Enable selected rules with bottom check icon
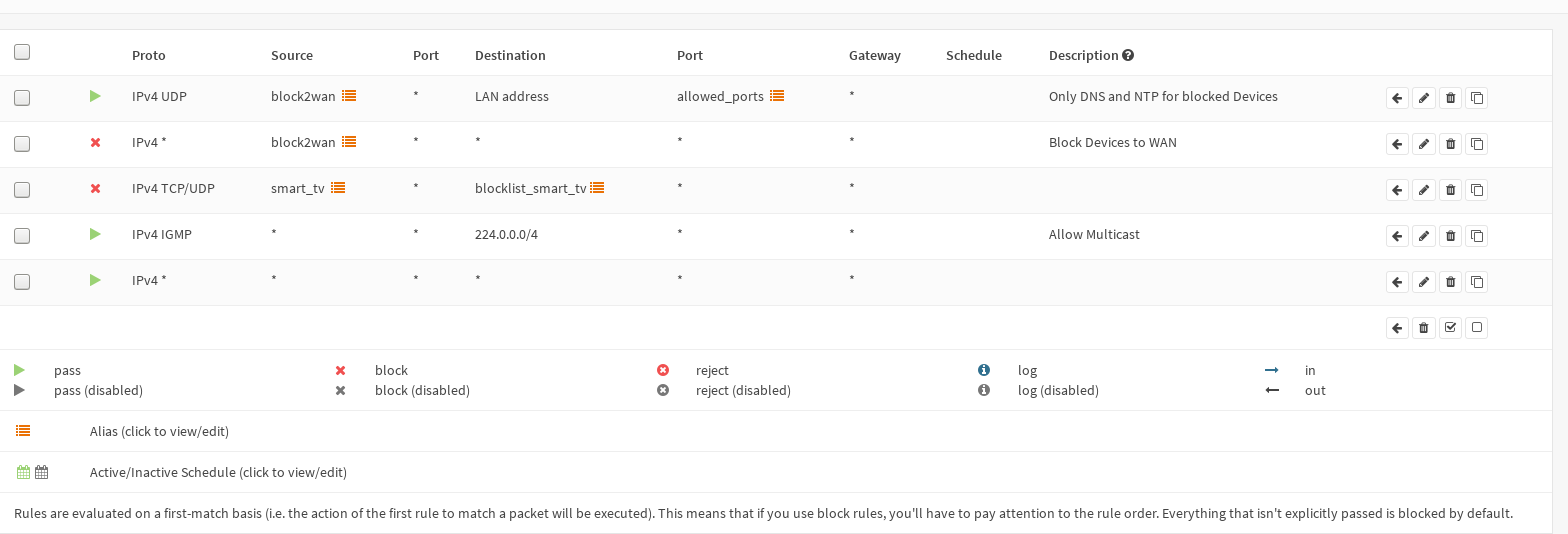This screenshot has width=1568, height=534. [1450, 328]
